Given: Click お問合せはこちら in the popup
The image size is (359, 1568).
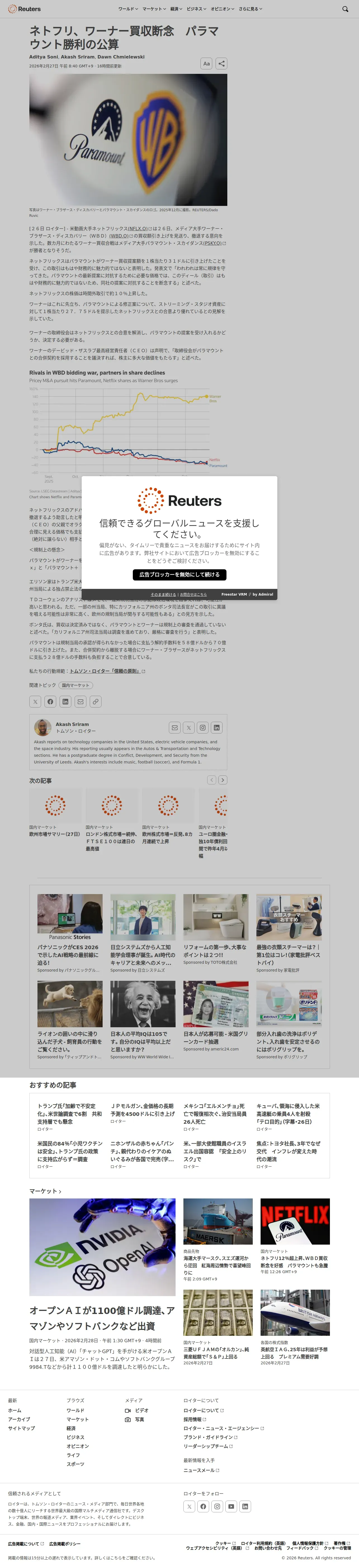Looking at the screenshot, I should point(193,594).
